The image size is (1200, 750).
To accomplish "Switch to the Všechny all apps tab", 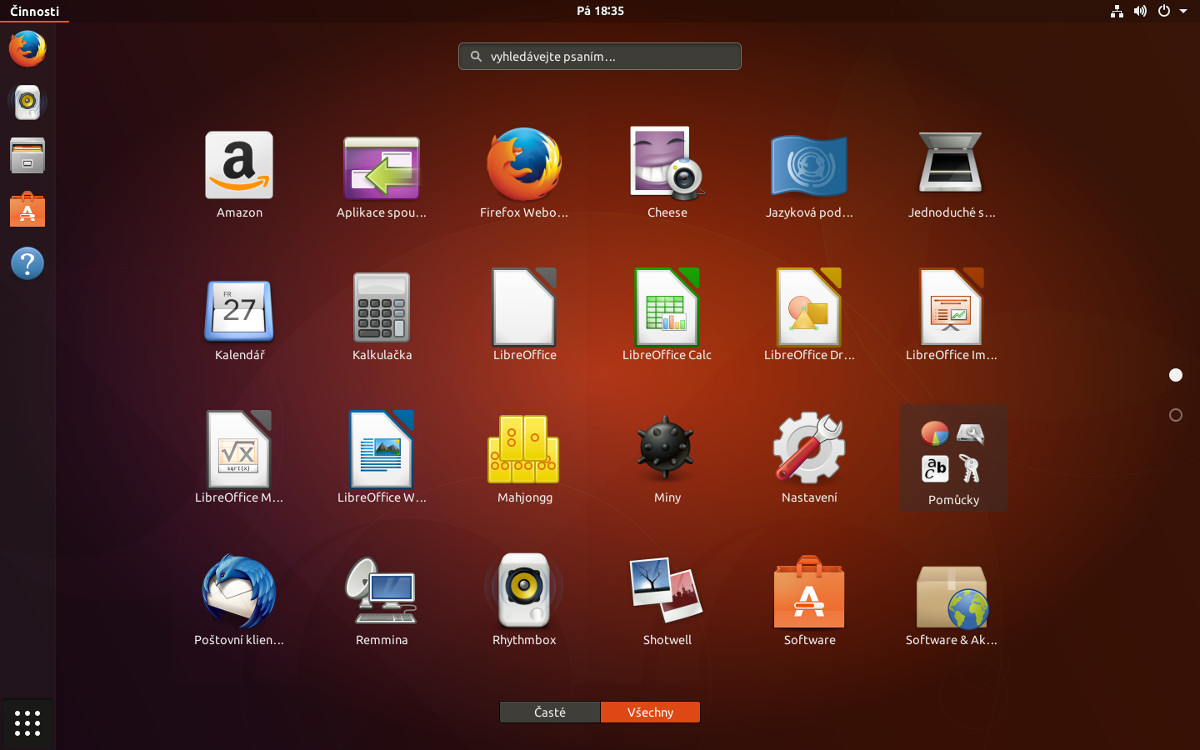I will point(650,712).
